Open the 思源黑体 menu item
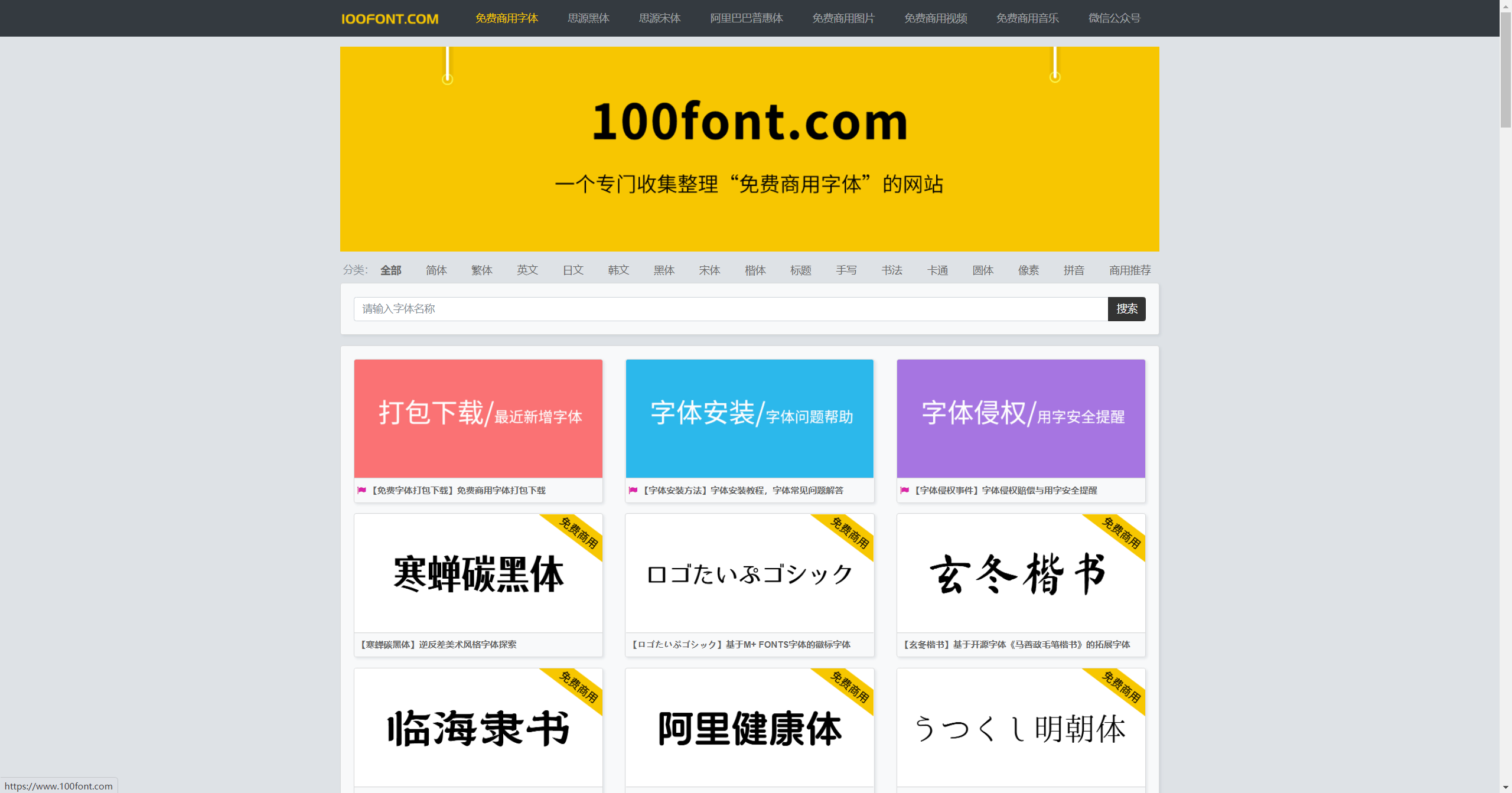Image resolution: width=1512 pixels, height=793 pixels. tap(588, 18)
